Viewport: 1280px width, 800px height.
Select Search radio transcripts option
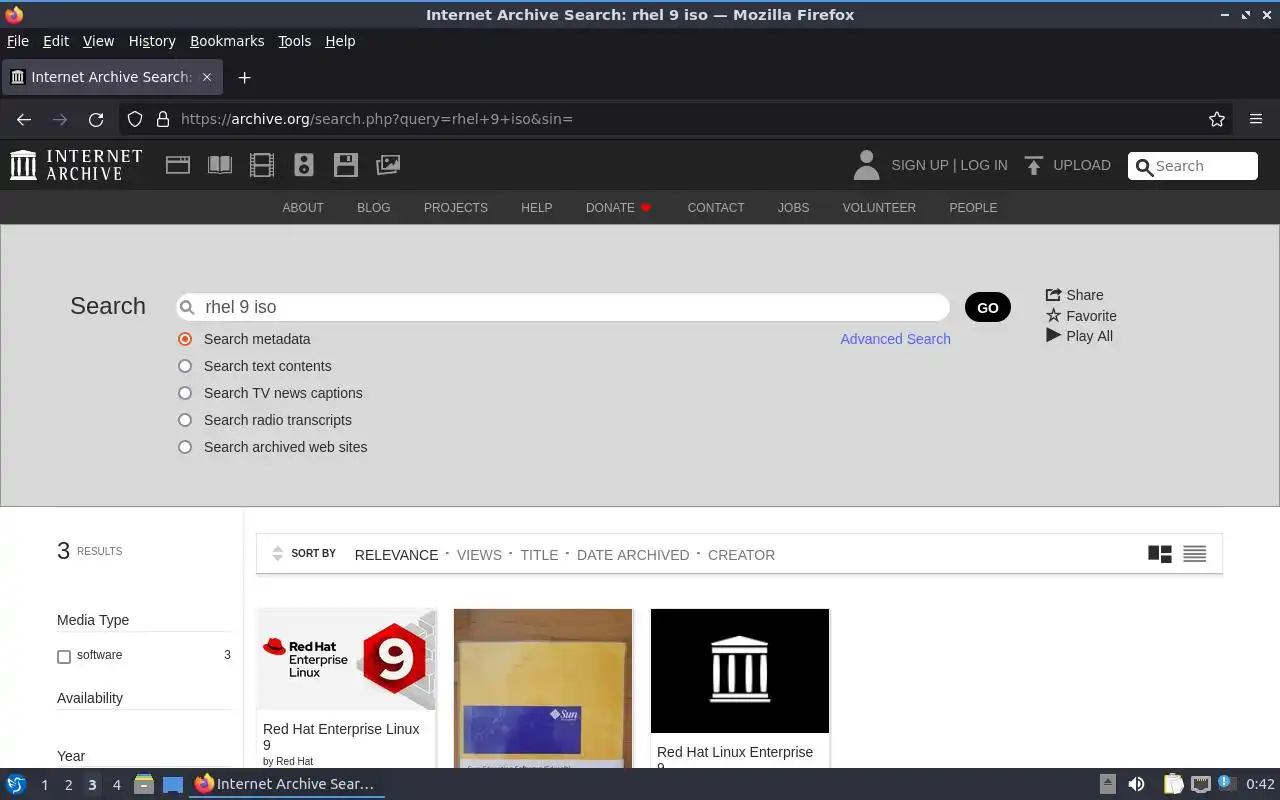pos(185,420)
